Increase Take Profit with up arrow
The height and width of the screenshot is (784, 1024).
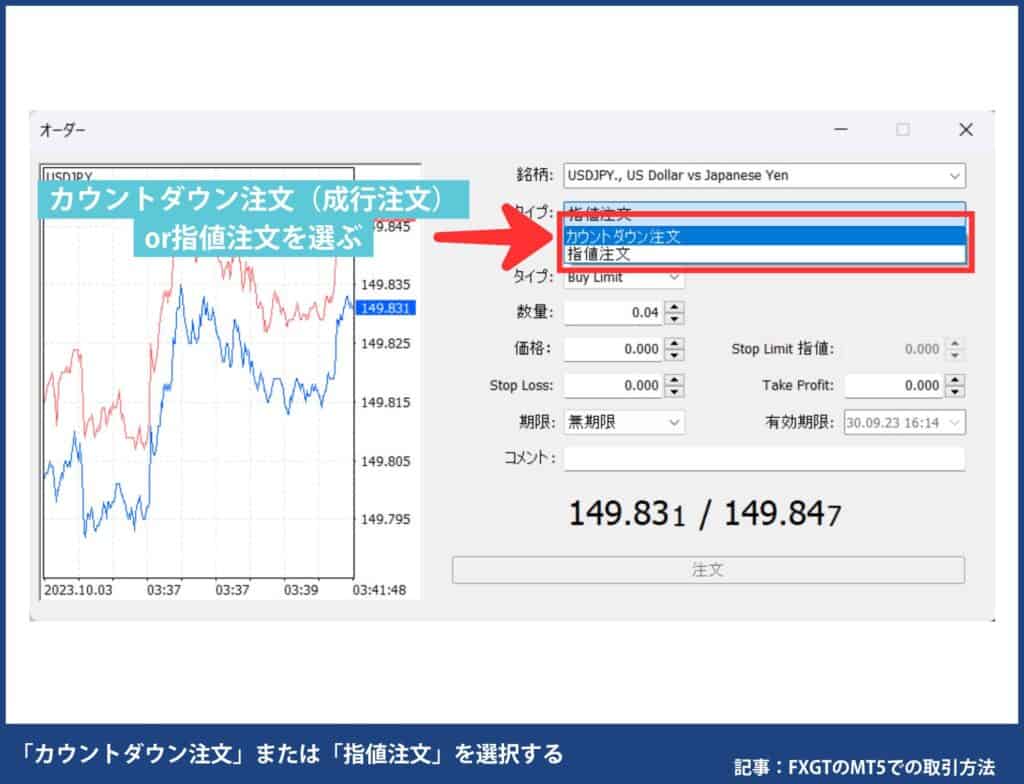[x=955, y=380]
